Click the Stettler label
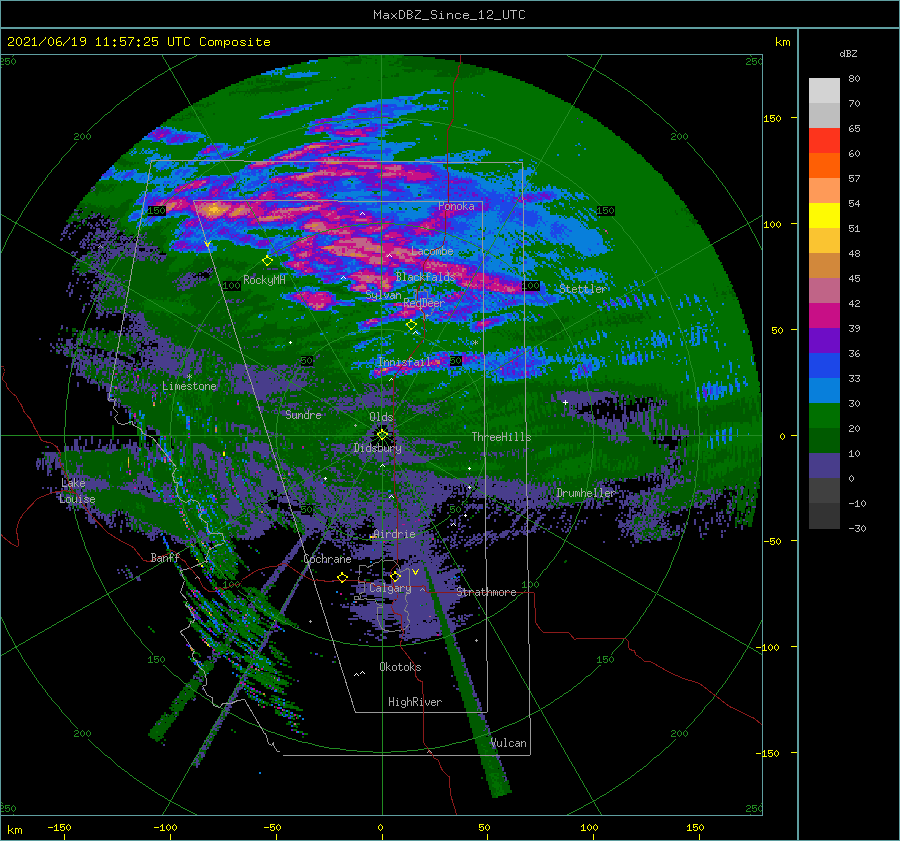Image resolution: width=900 pixels, height=841 pixels. point(583,289)
